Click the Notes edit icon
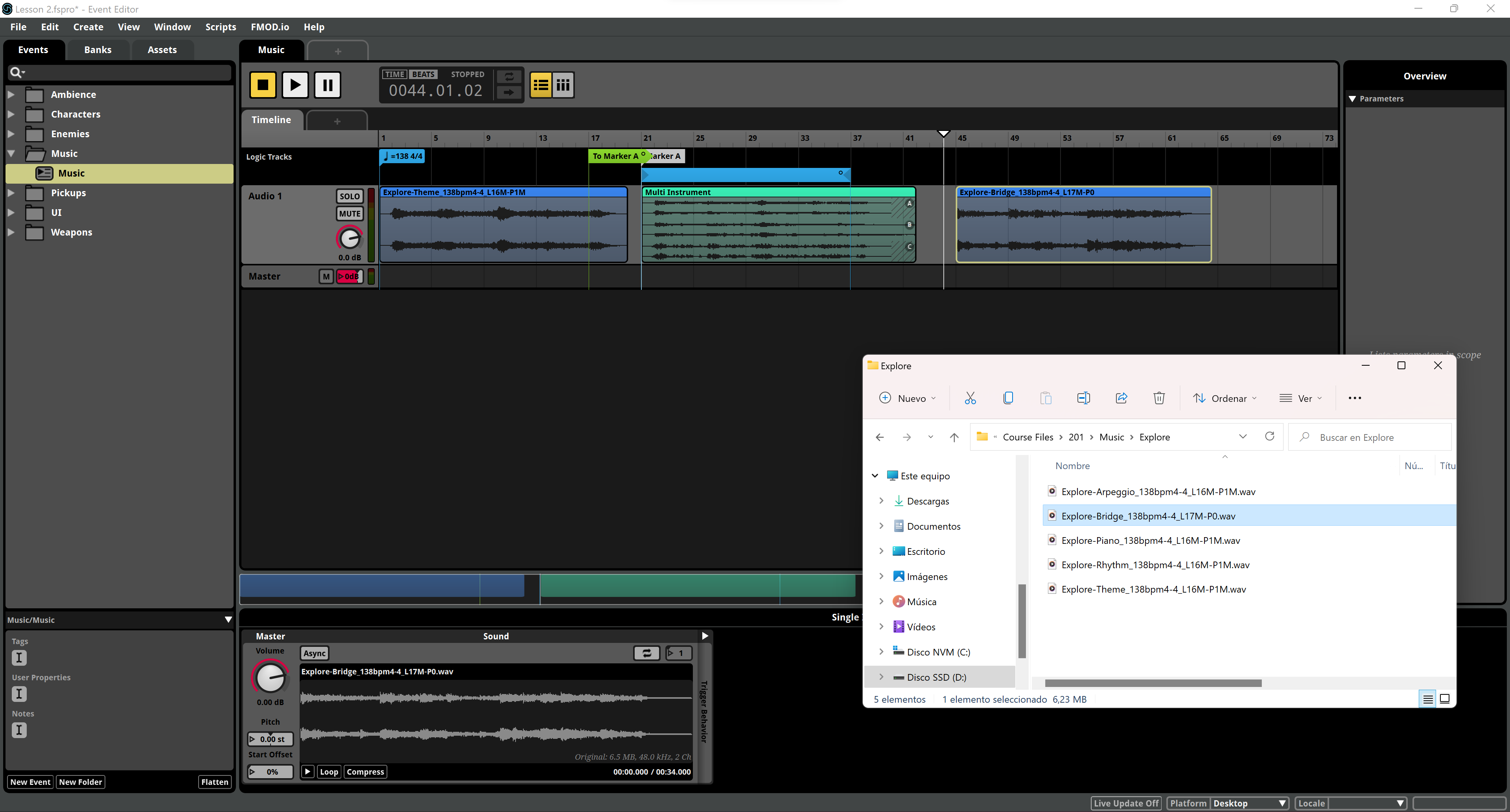Screen dimensions: 1510x812 click(19, 730)
